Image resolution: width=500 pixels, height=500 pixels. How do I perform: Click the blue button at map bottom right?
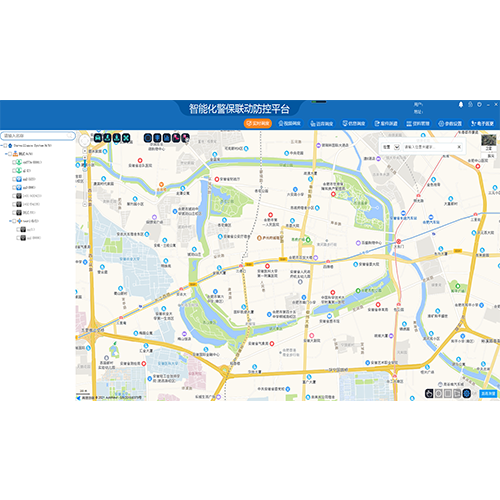click(x=488, y=394)
